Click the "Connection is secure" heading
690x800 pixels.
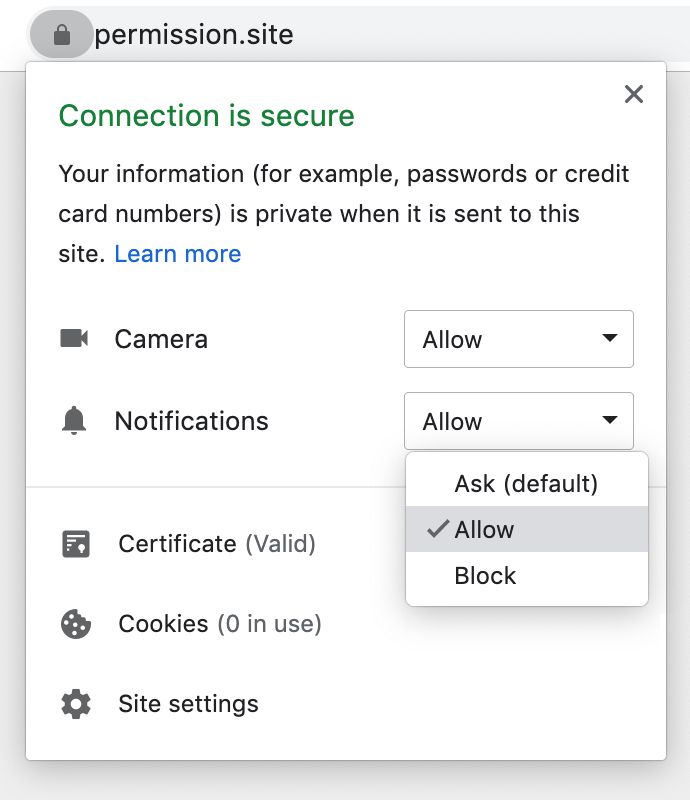207,116
